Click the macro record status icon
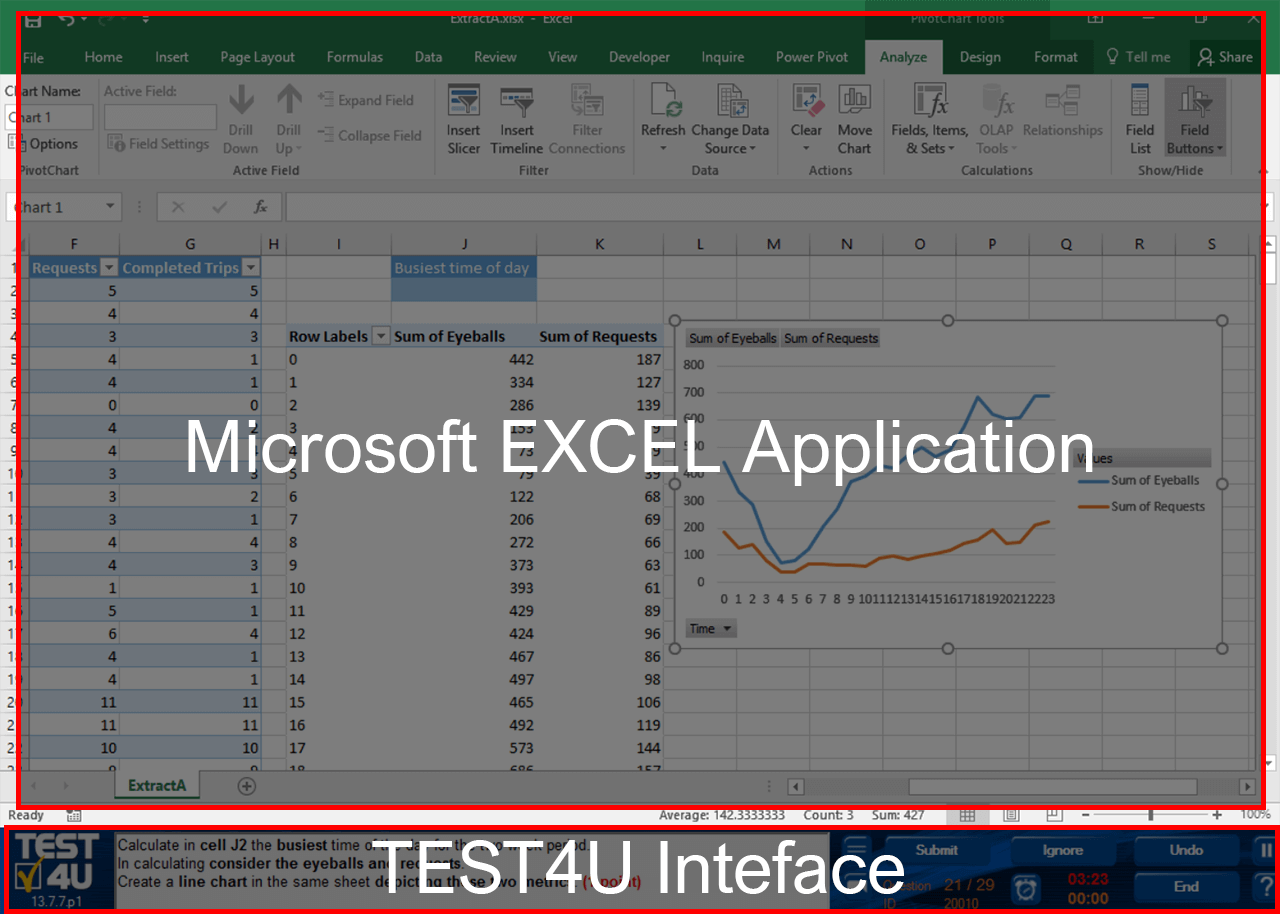The width and height of the screenshot is (1280, 914). point(74,816)
